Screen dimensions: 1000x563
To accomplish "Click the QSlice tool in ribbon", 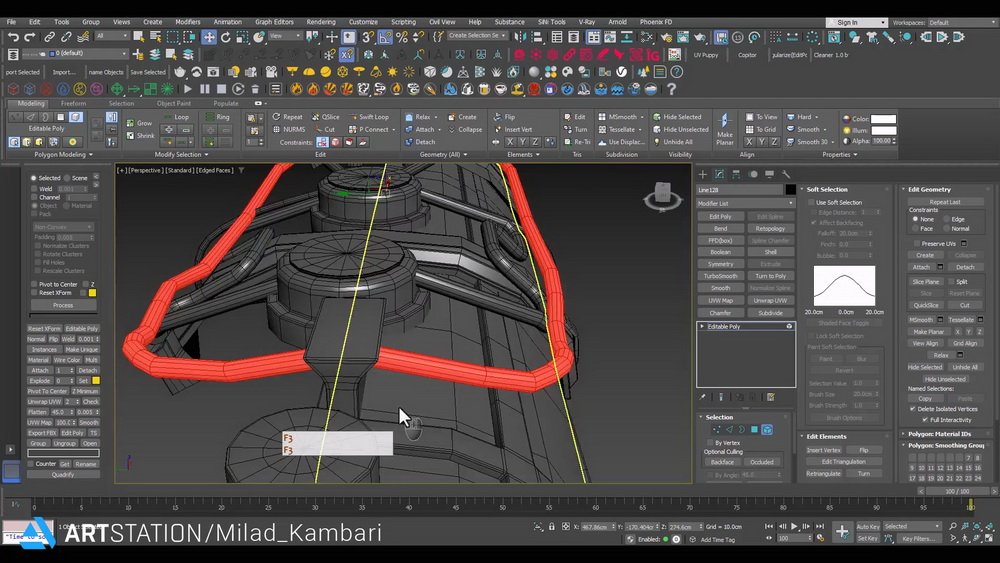I will pyautogui.click(x=326, y=117).
